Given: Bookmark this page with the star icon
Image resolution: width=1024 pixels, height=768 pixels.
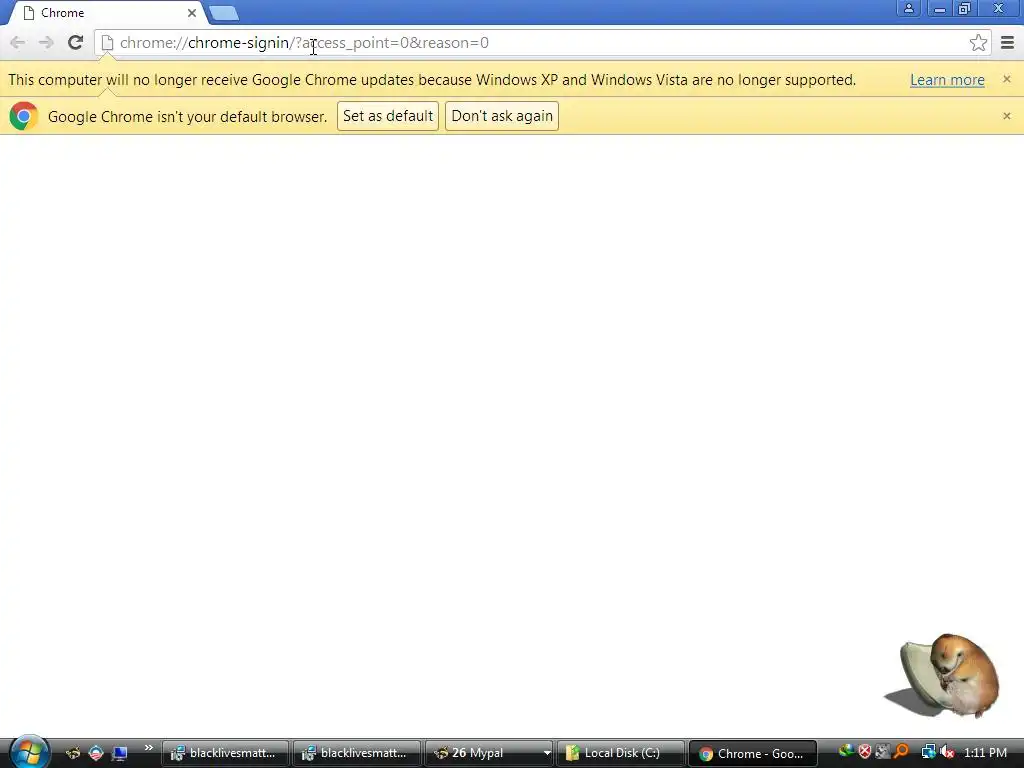Looking at the screenshot, I should click(978, 43).
